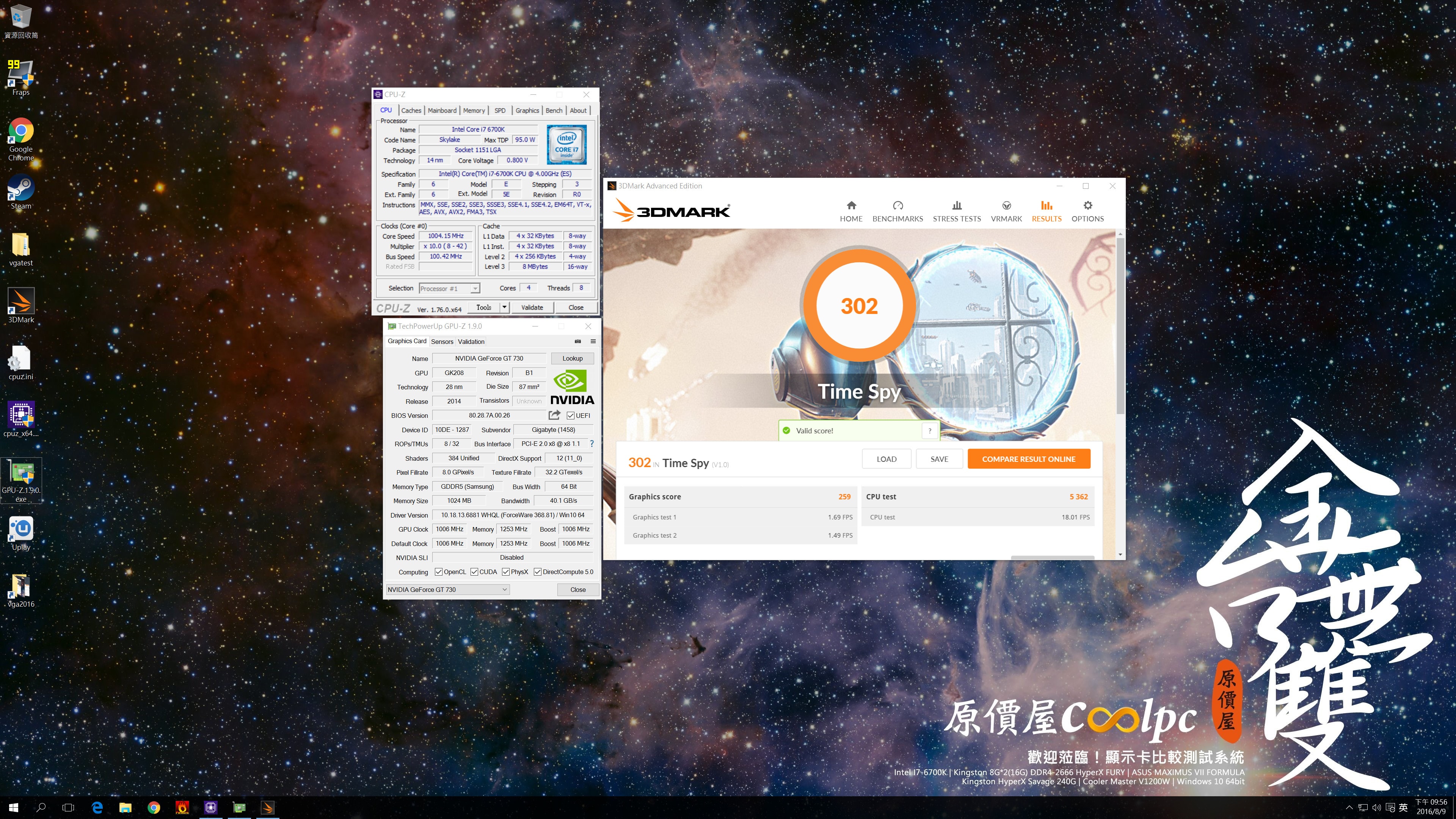
Task: Open 3DMark BENCHMARKS section
Action: click(897, 212)
